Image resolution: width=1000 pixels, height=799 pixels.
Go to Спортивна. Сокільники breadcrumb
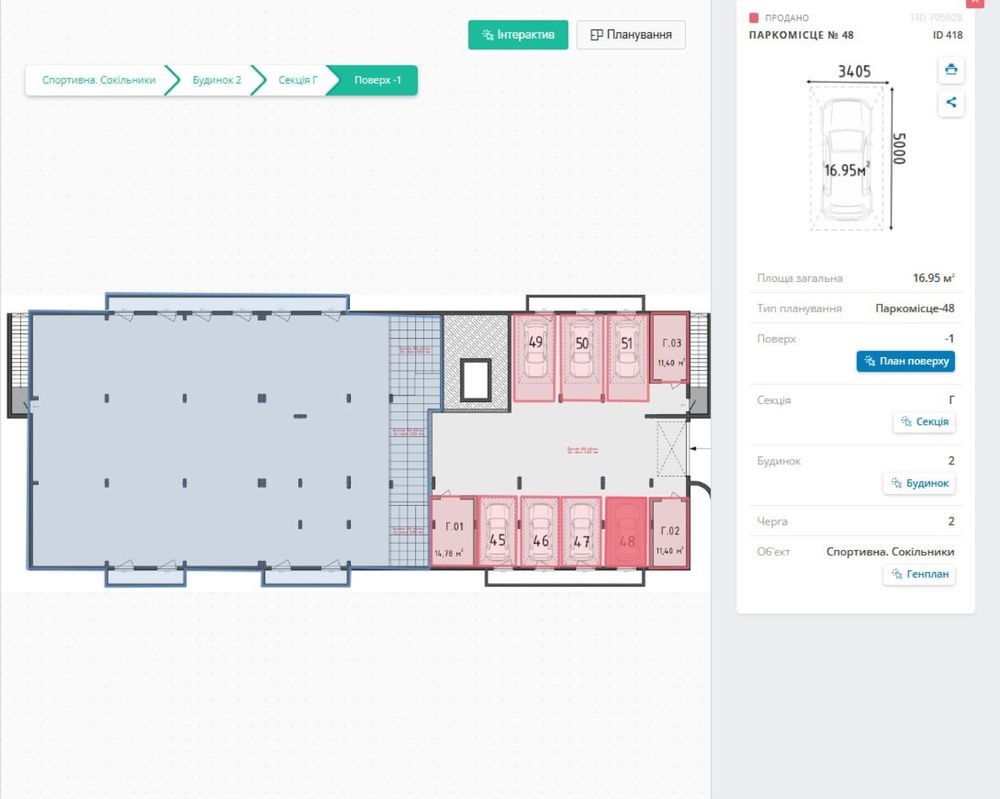[99, 80]
